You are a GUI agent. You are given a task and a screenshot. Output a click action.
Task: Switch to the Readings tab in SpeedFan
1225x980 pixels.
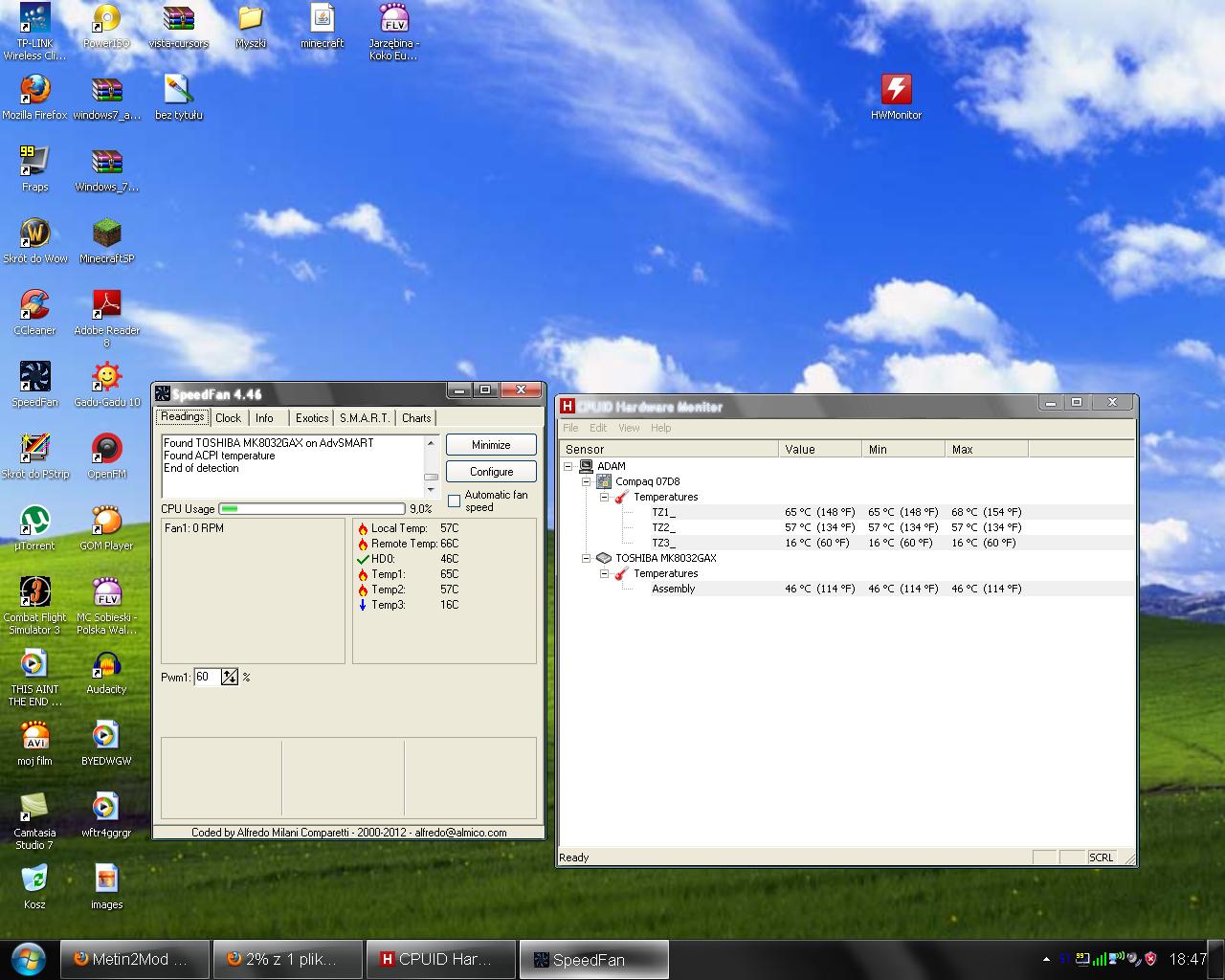tap(182, 417)
